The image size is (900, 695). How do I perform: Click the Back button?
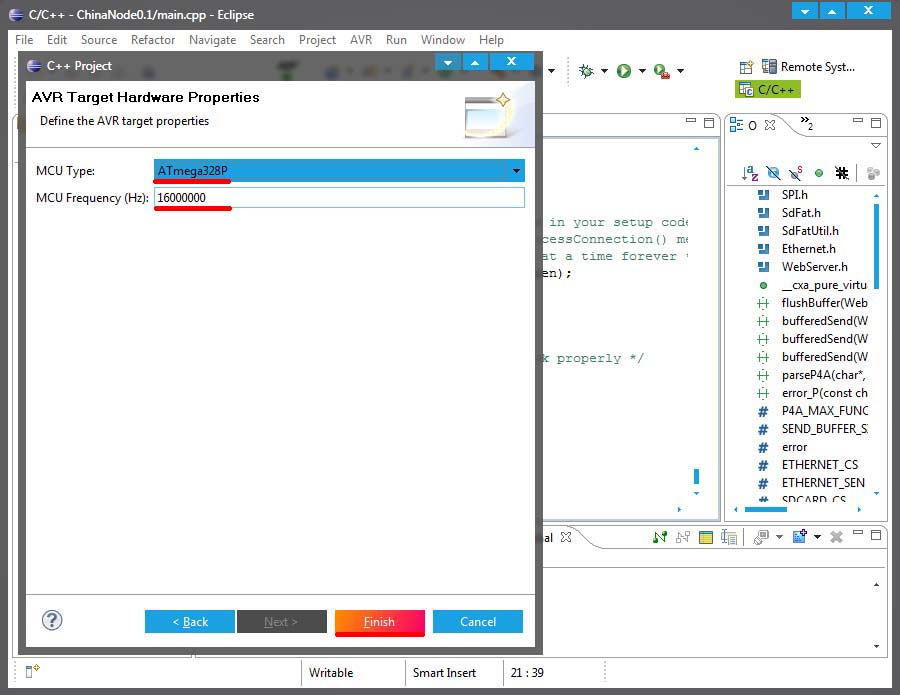190,622
